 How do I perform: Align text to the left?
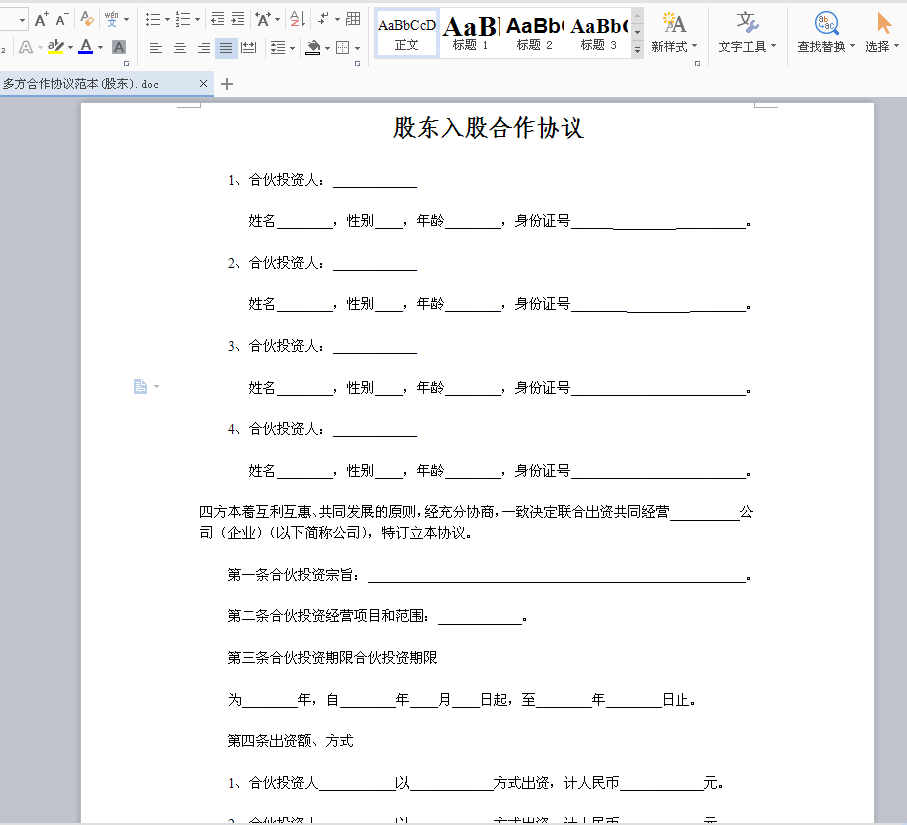pos(156,48)
